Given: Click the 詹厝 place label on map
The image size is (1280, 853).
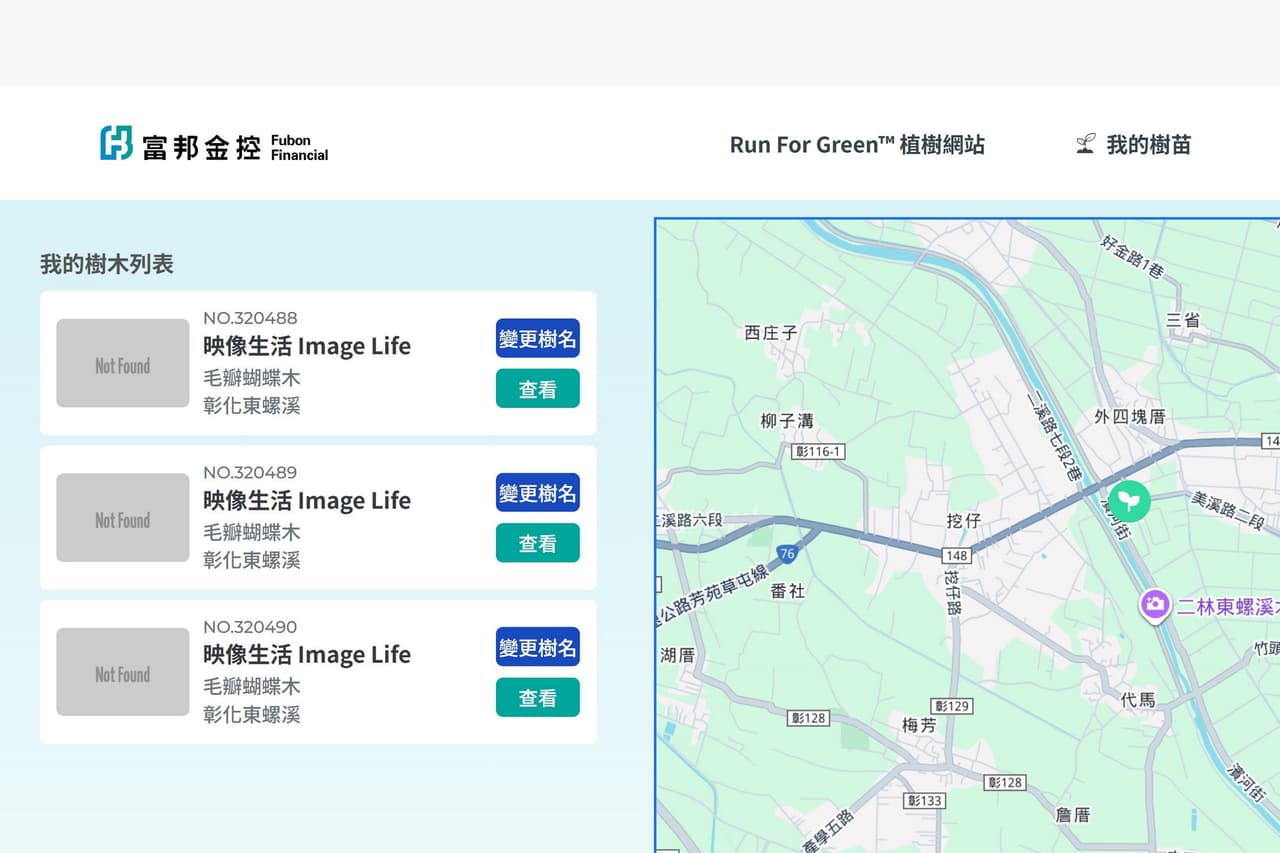Looking at the screenshot, I should (1073, 815).
